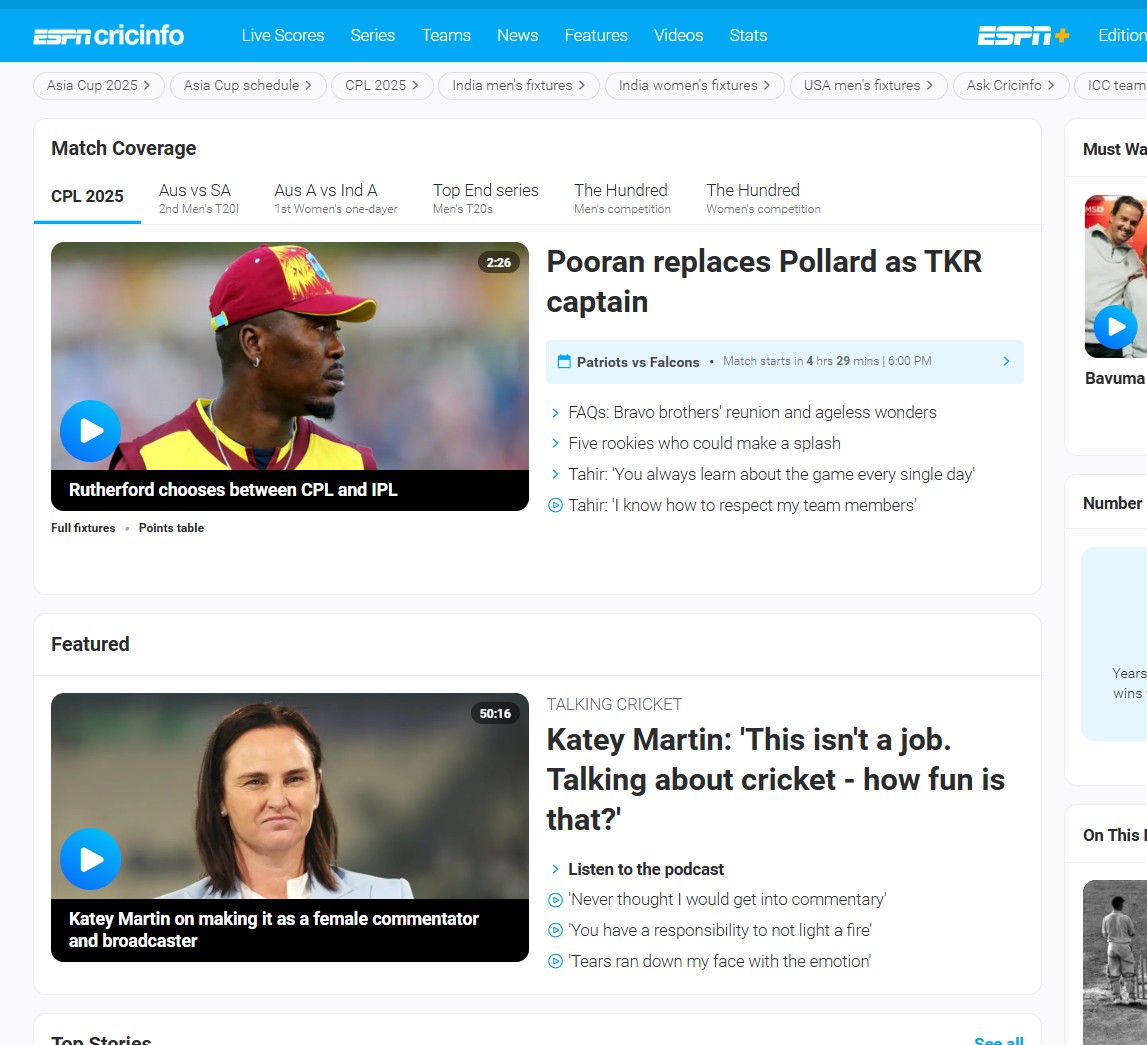
Task: Open Asia Cup schedule quick link
Action: tap(248, 86)
